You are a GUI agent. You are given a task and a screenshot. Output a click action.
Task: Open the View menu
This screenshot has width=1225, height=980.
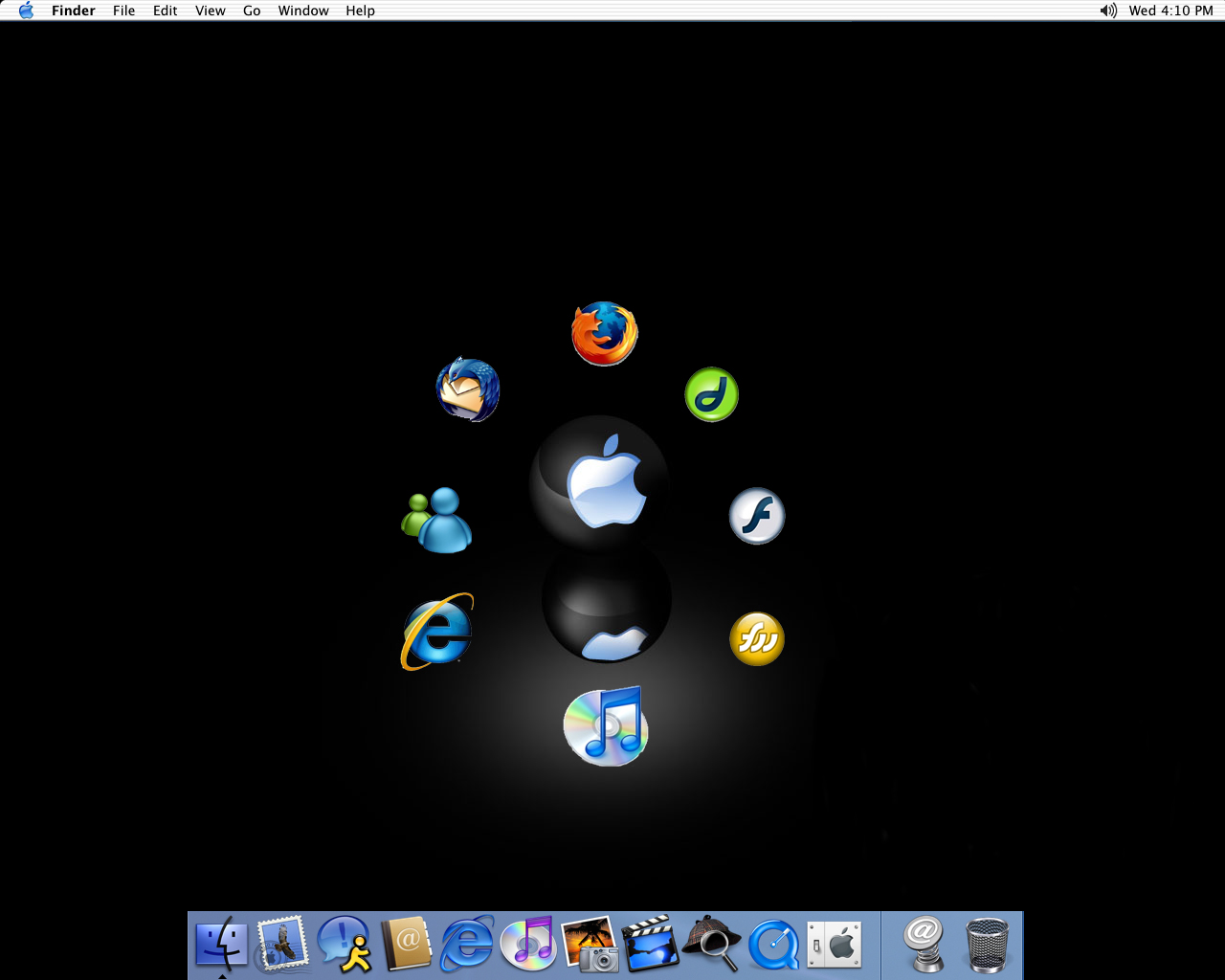coord(211,11)
